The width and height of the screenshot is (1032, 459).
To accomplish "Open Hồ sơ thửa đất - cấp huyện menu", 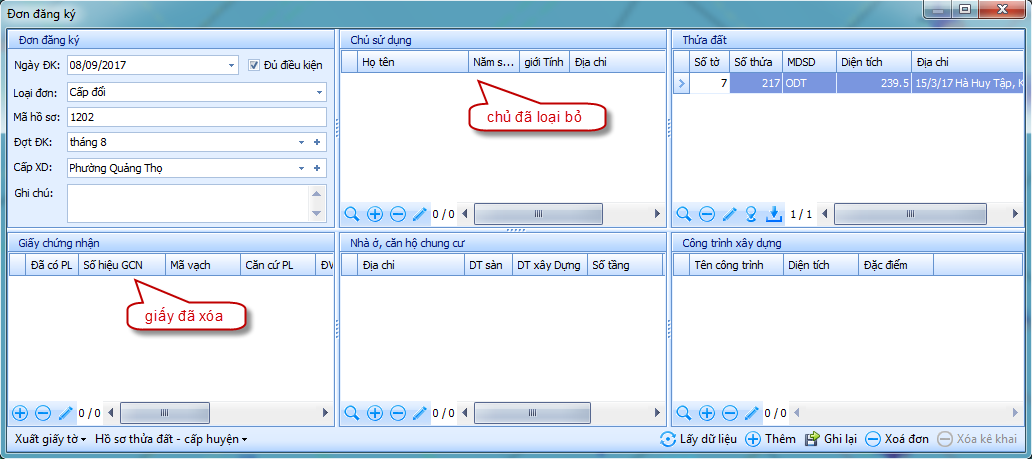I will coord(171,439).
